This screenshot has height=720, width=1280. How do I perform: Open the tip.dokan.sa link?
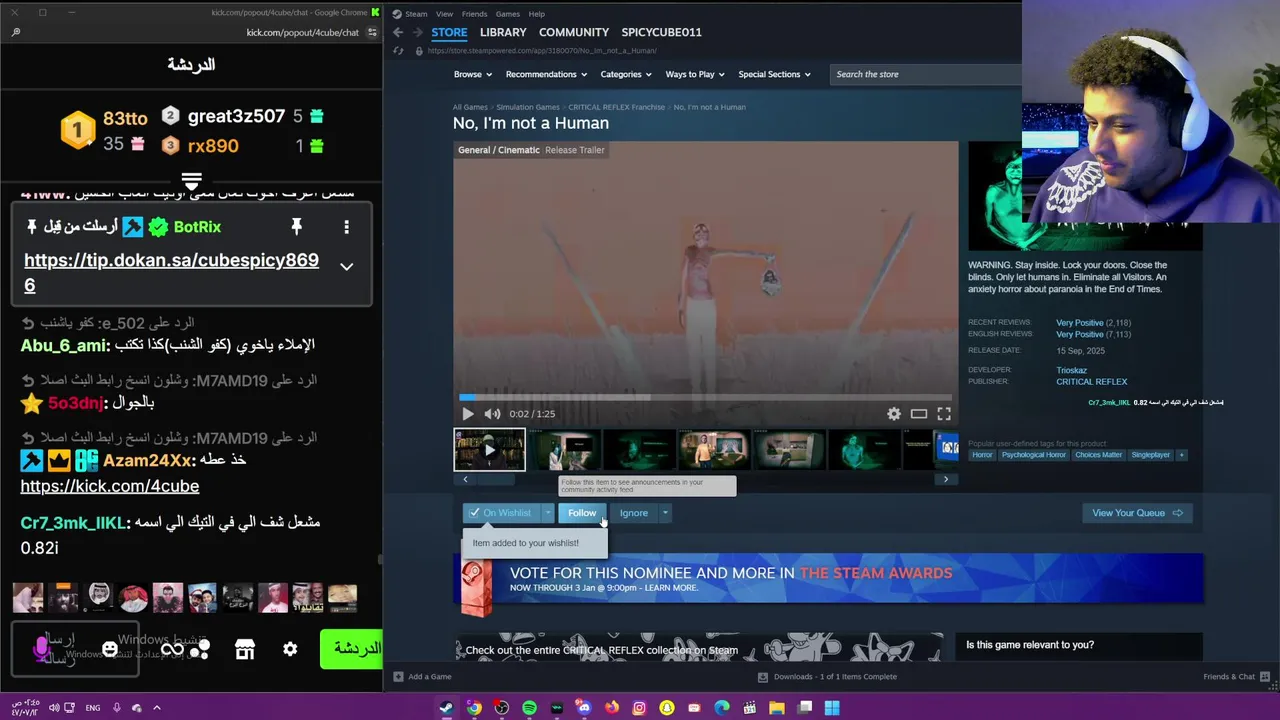[171, 272]
